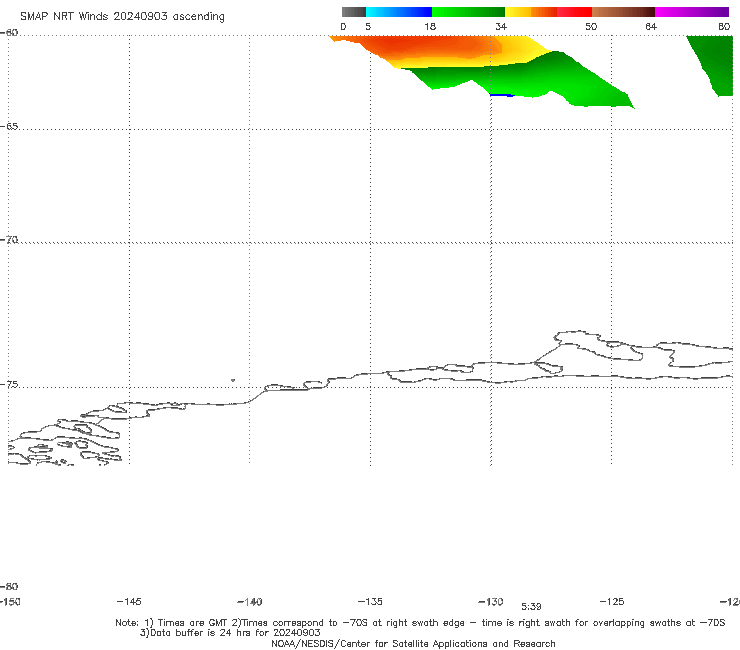The height and width of the screenshot is (650, 740).
Task: Click the red segment of the colorbar
Action: click(x=574, y=12)
